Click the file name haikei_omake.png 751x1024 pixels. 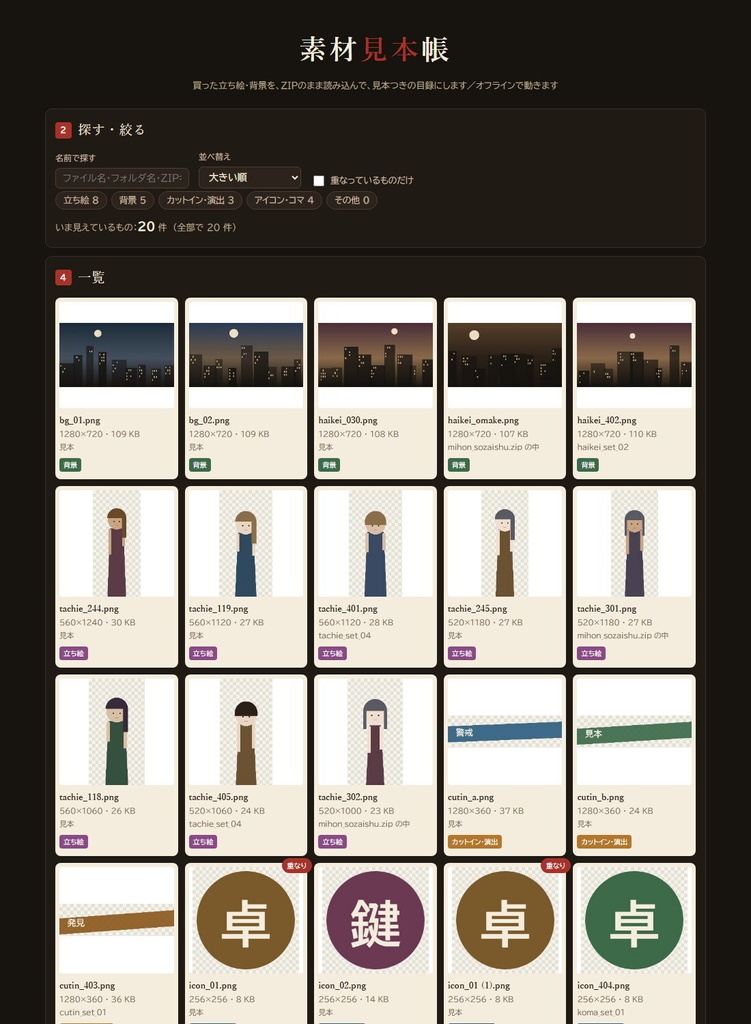[x=483, y=421]
